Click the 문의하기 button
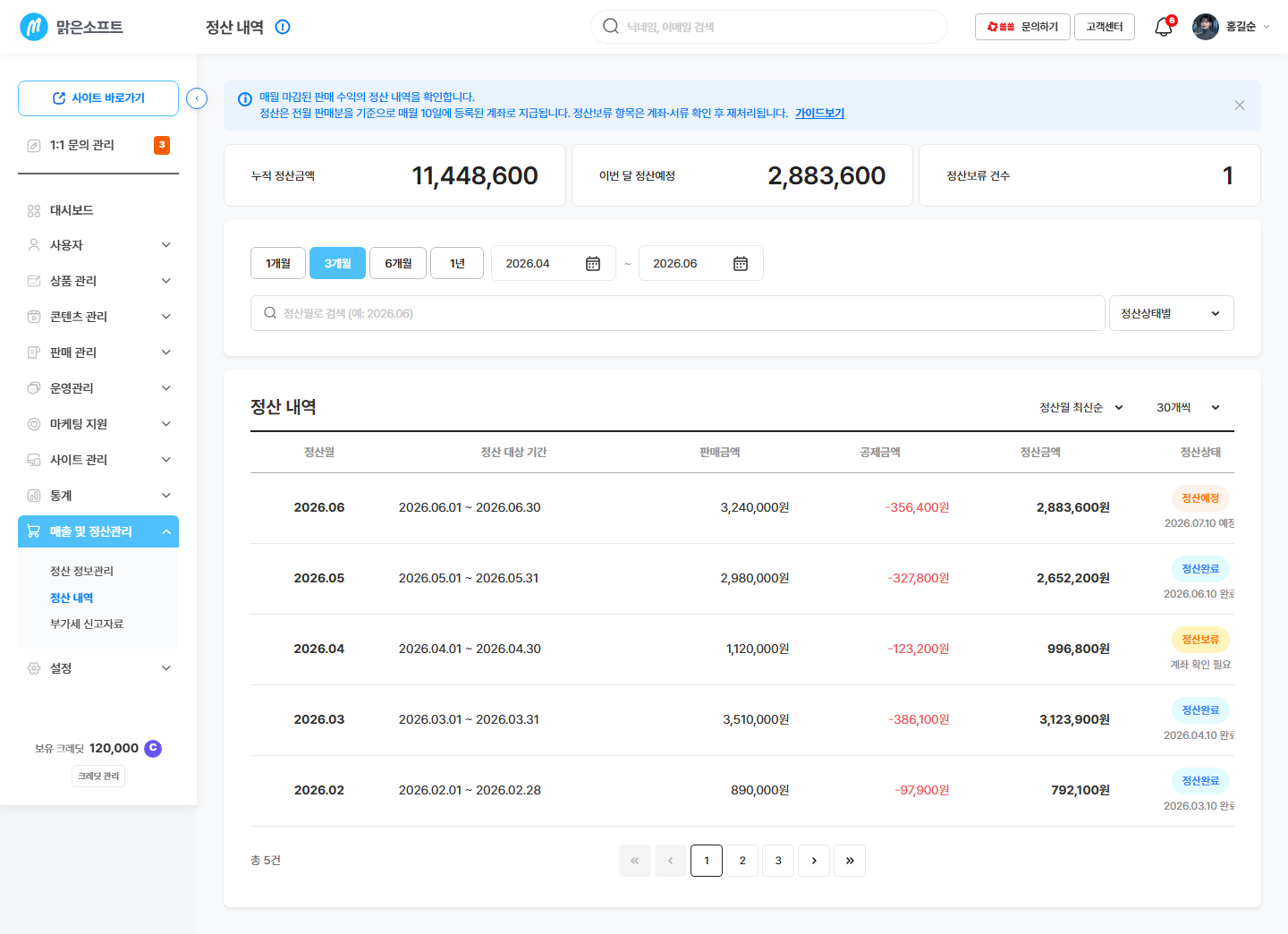1288x934 pixels. (x=1022, y=27)
